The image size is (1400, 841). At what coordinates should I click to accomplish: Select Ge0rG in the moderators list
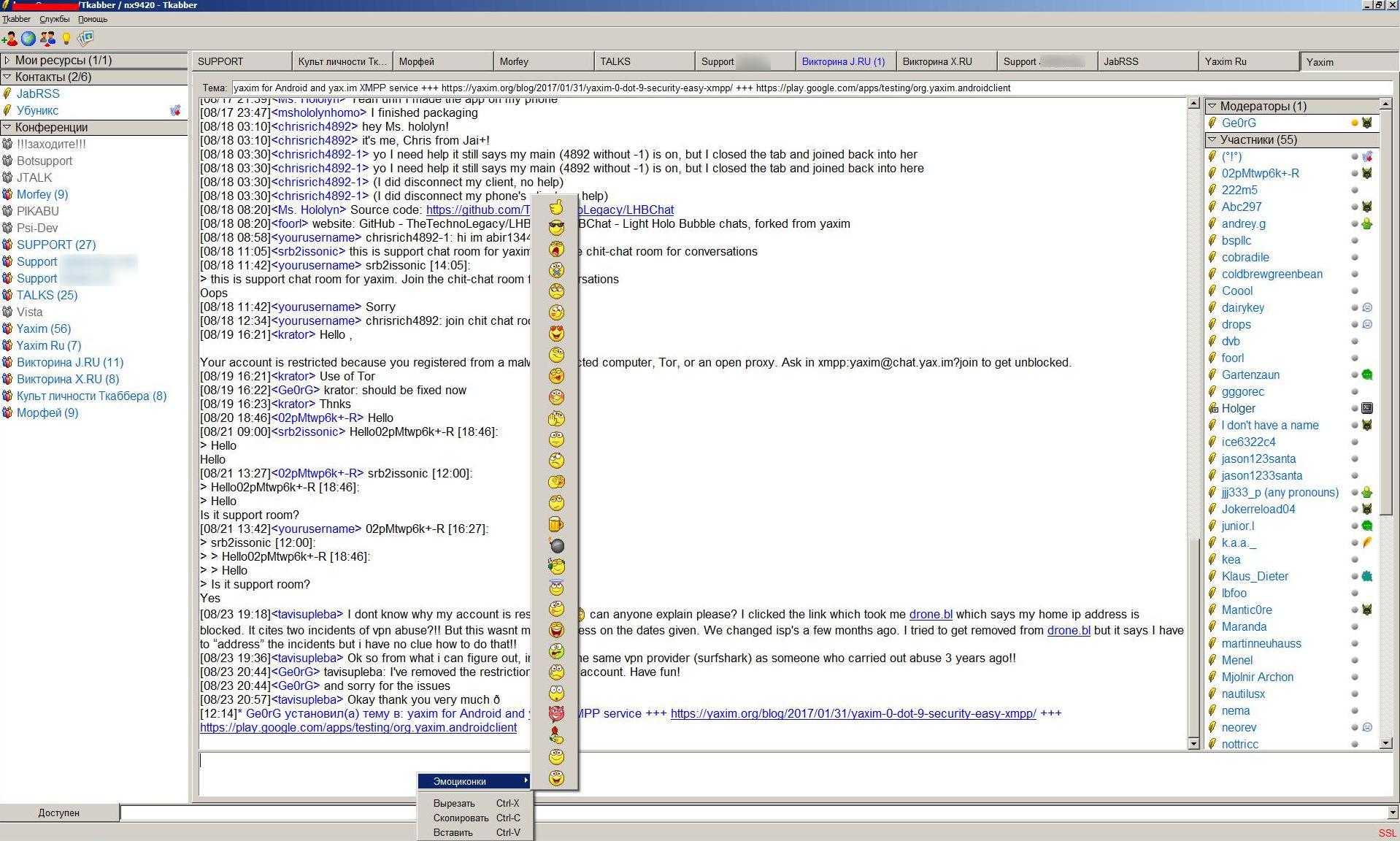pyautogui.click(x=1239, y=123)
